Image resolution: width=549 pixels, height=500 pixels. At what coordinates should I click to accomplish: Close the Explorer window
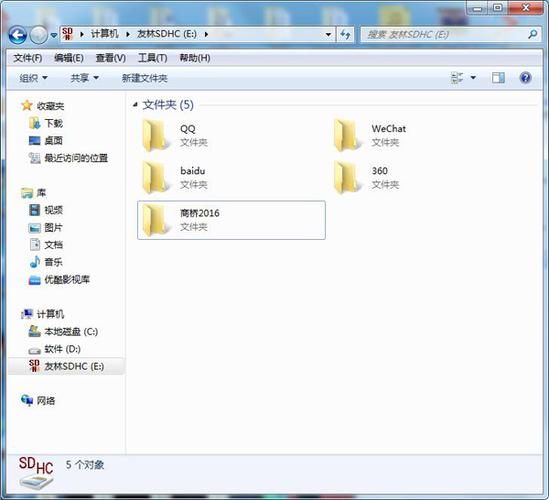(x=526, y=8)
